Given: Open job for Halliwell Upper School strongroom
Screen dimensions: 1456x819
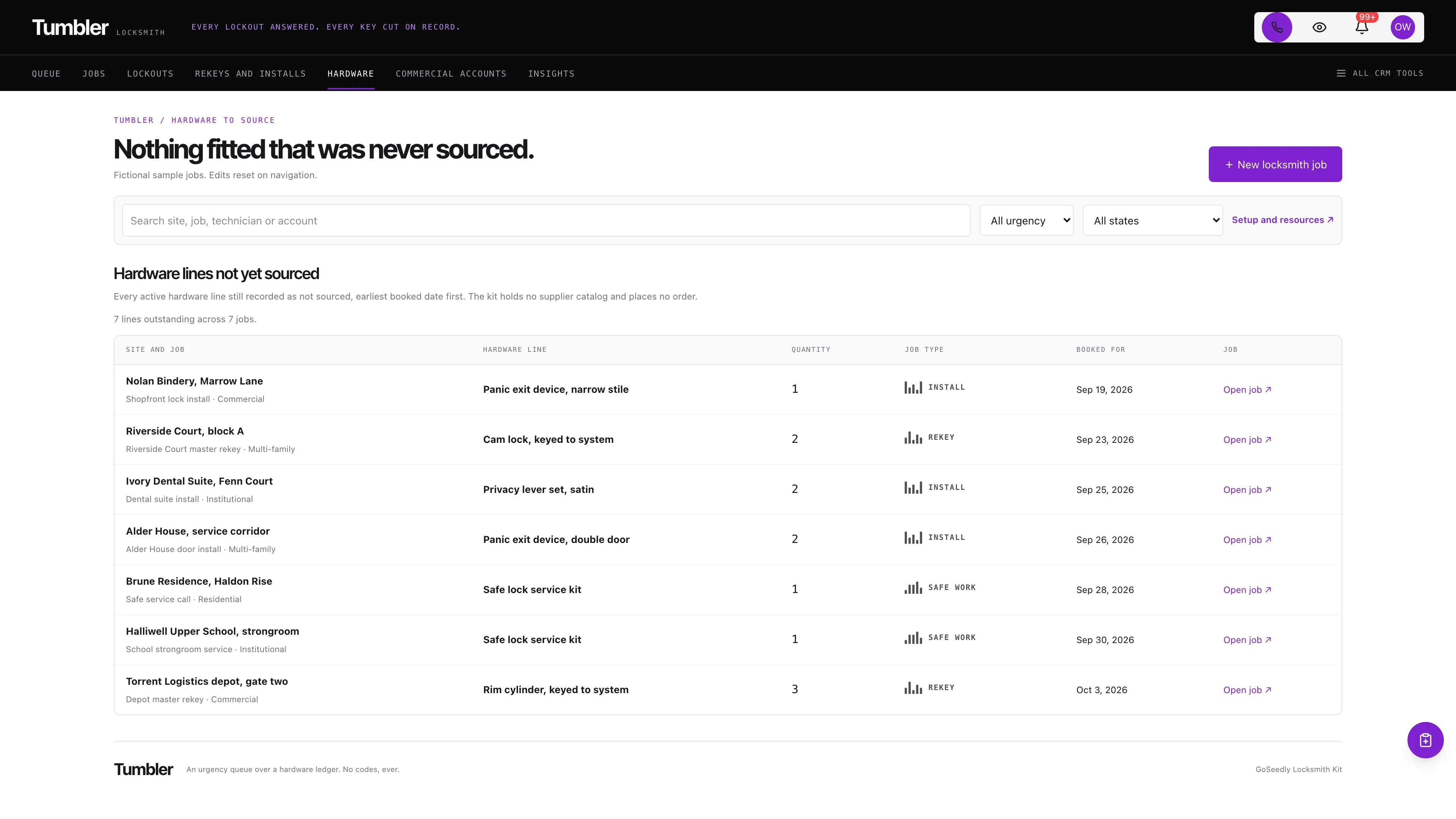Looking at the screenshot, I should click(x=1247, y=640).
